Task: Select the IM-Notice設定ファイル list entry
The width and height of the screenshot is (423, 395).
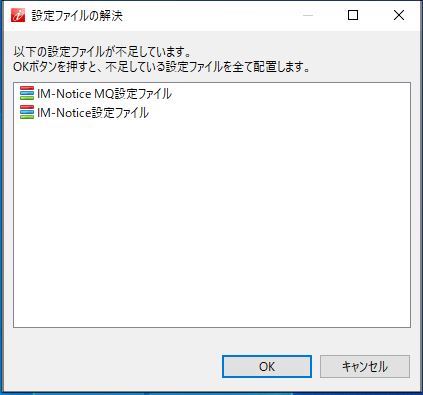Action: click(84, 112)
